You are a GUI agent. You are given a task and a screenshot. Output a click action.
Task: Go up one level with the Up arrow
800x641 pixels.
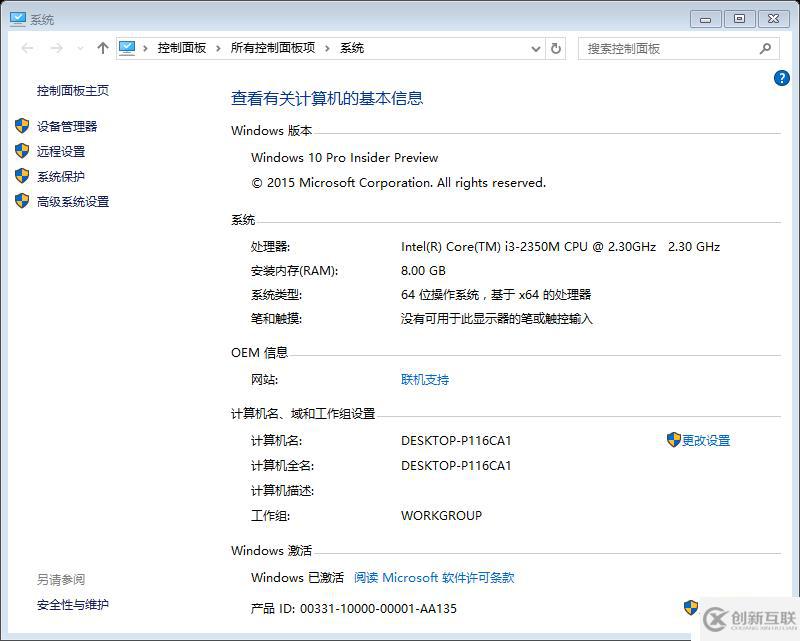click(x=103, y=48)
